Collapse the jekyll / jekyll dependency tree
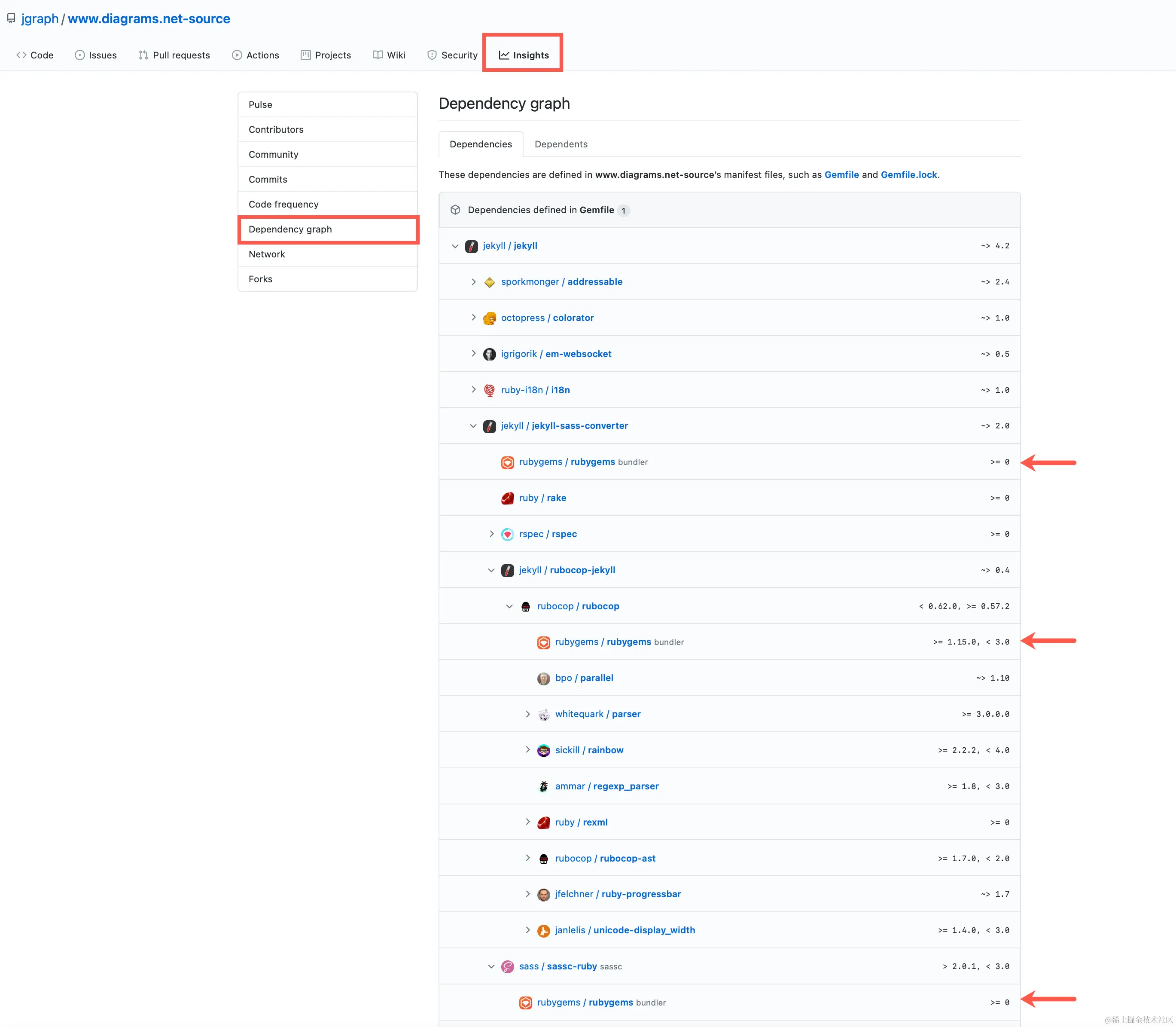The image size is (1176, 1027). point(455,246)
